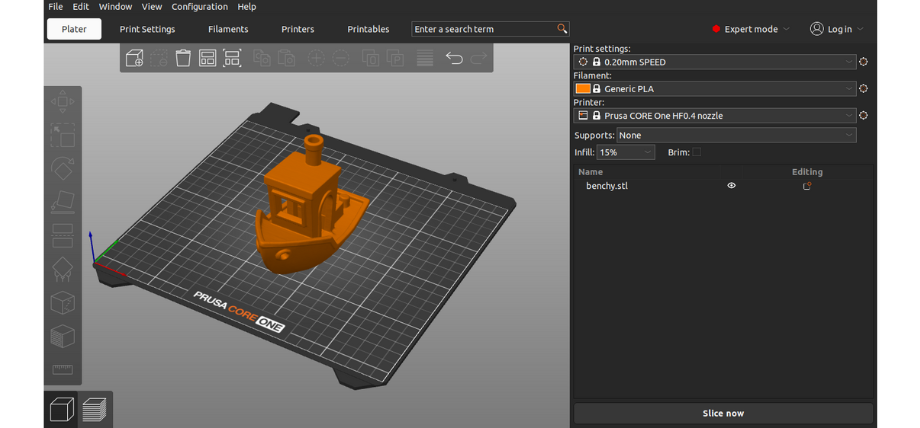Switch to the Printables tab

[x=368, y=29]
